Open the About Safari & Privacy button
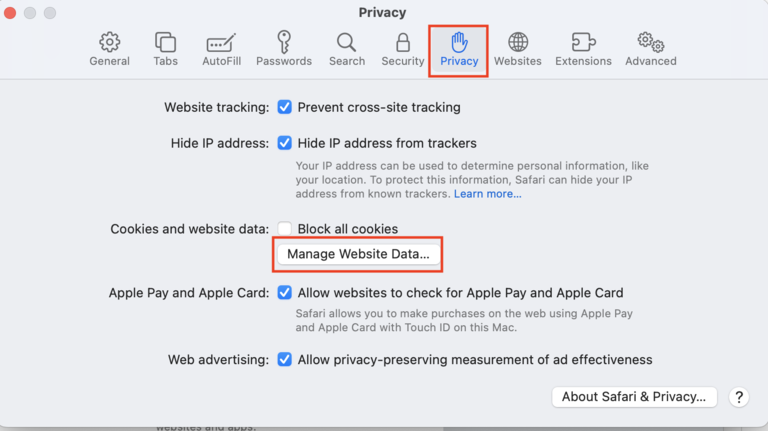 (635, 396)
